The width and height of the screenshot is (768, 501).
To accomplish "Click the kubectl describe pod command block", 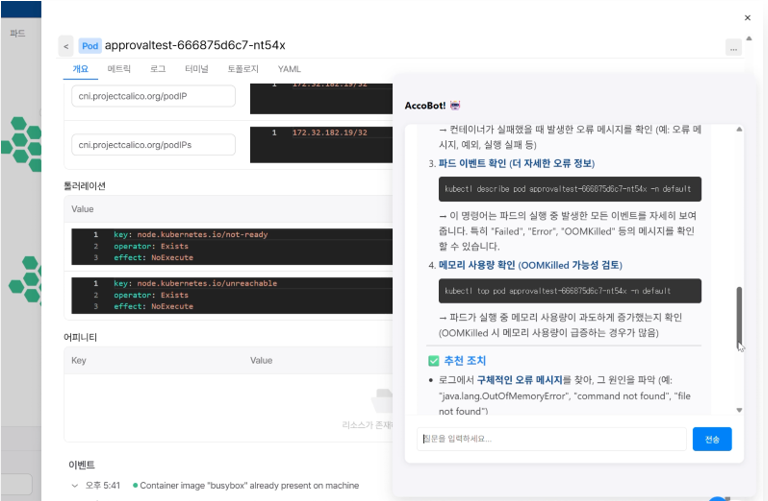I will [570, 189].
